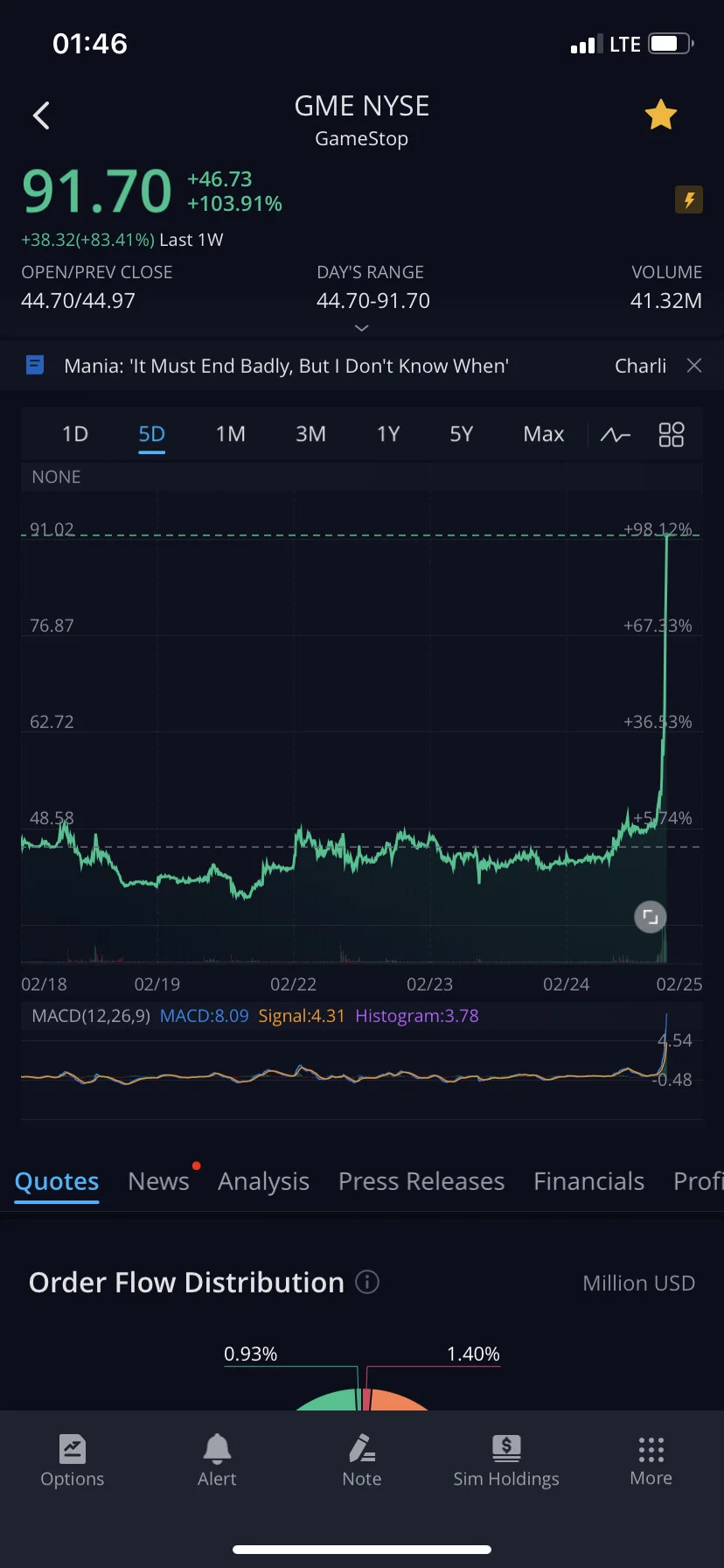Open the Mania news article document icon
The height and width of the screenshot is (1568, 724).
35,365
